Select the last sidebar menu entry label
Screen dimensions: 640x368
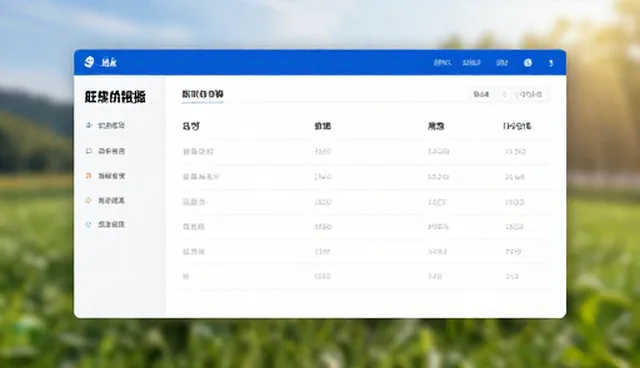tap(111, 224)
